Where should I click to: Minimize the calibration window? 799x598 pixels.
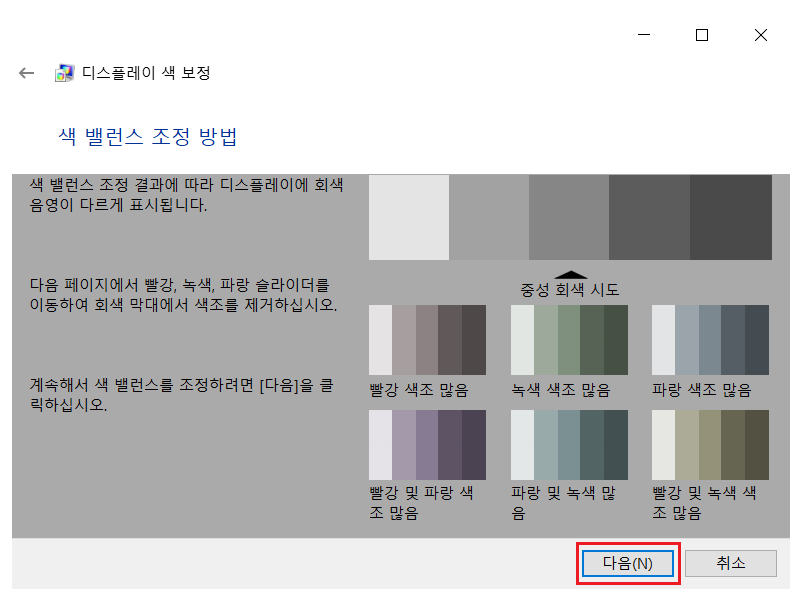coord(644,35)
